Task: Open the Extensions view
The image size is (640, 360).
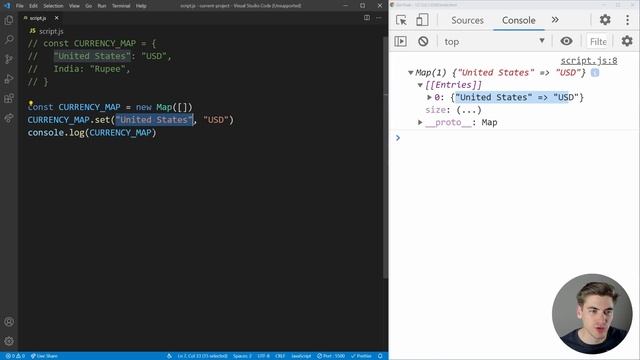Action: click(9, 98)
